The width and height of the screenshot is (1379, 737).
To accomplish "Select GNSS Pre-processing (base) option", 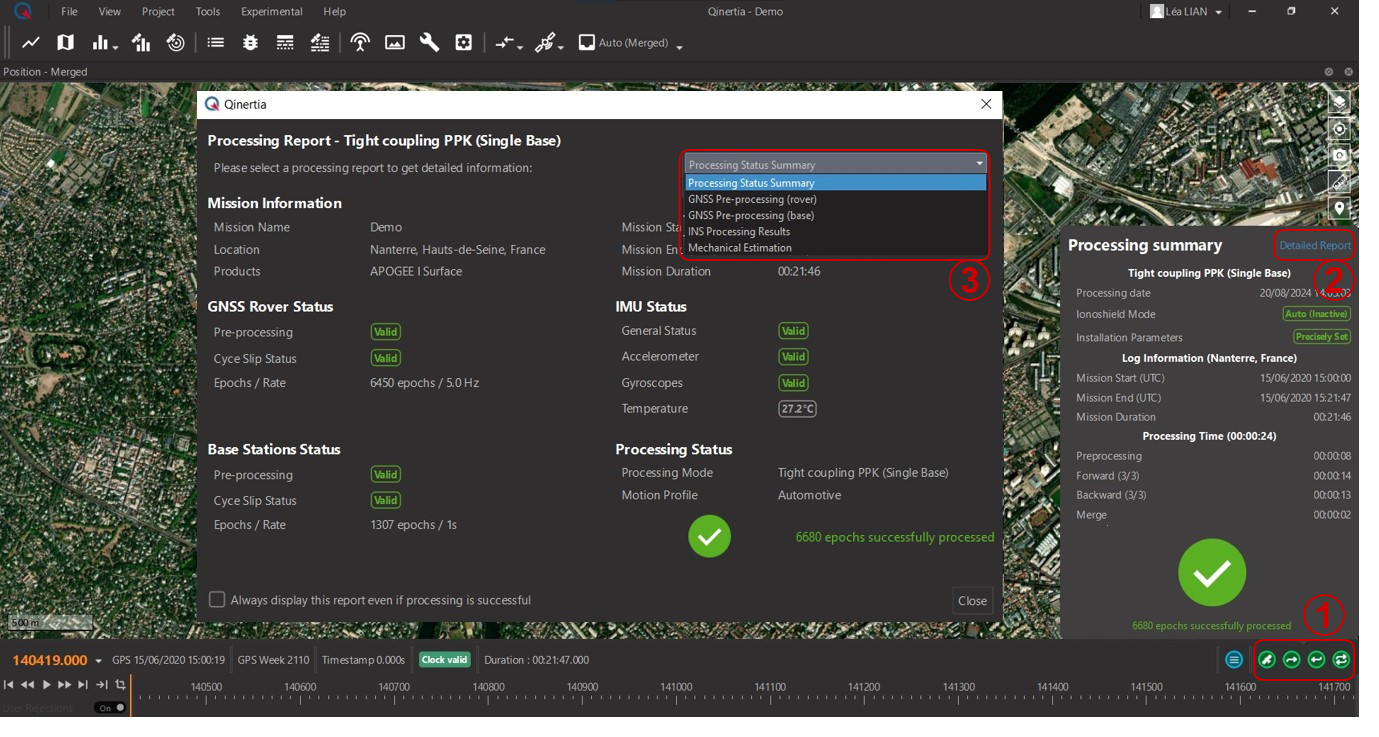I will point(836,215).
